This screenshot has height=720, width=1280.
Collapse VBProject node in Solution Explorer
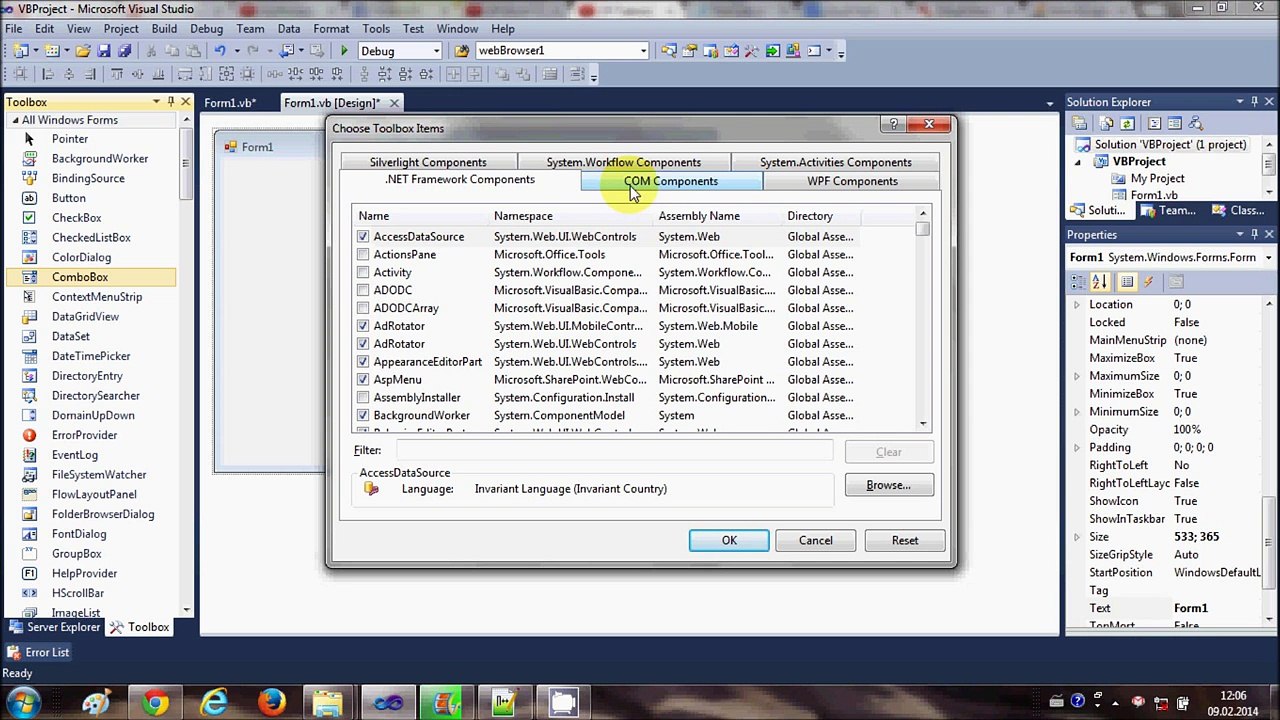tap(1078, 162)
